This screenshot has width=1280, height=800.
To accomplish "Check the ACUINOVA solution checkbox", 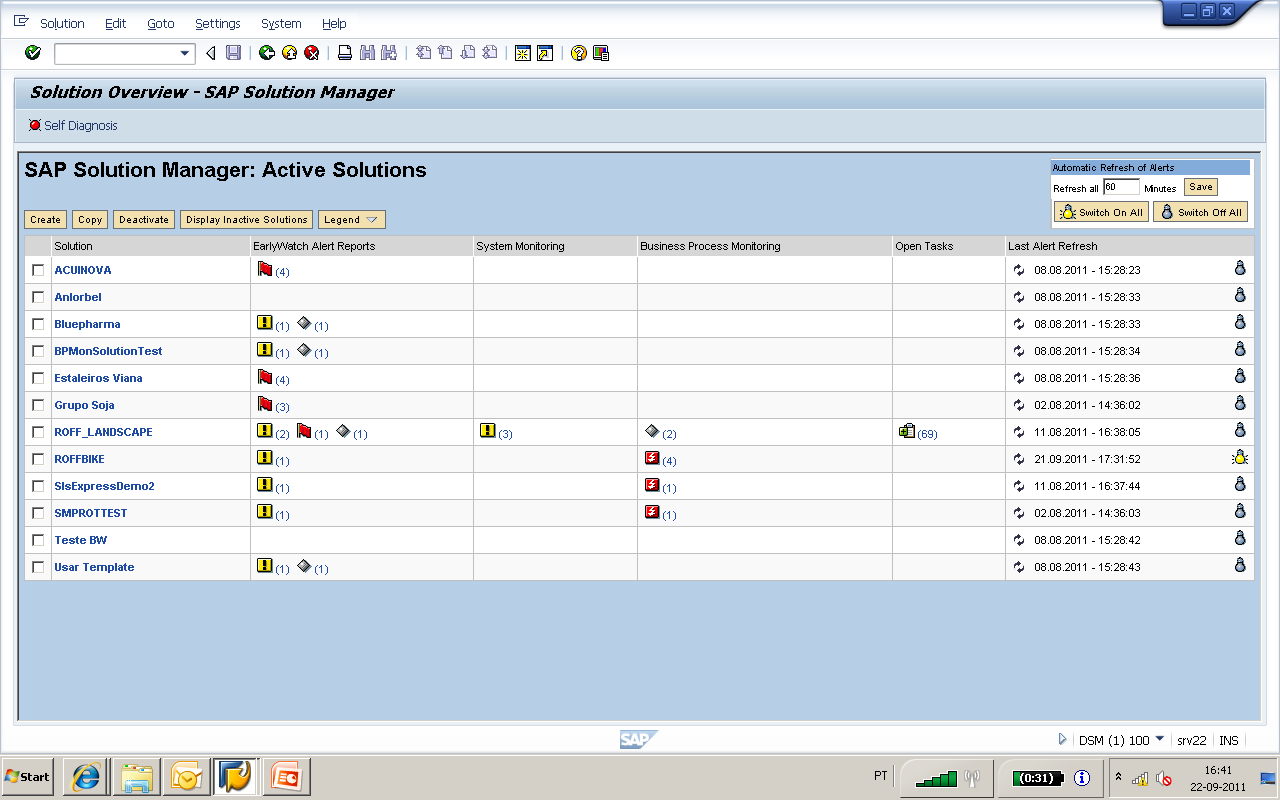I will 38,270.
